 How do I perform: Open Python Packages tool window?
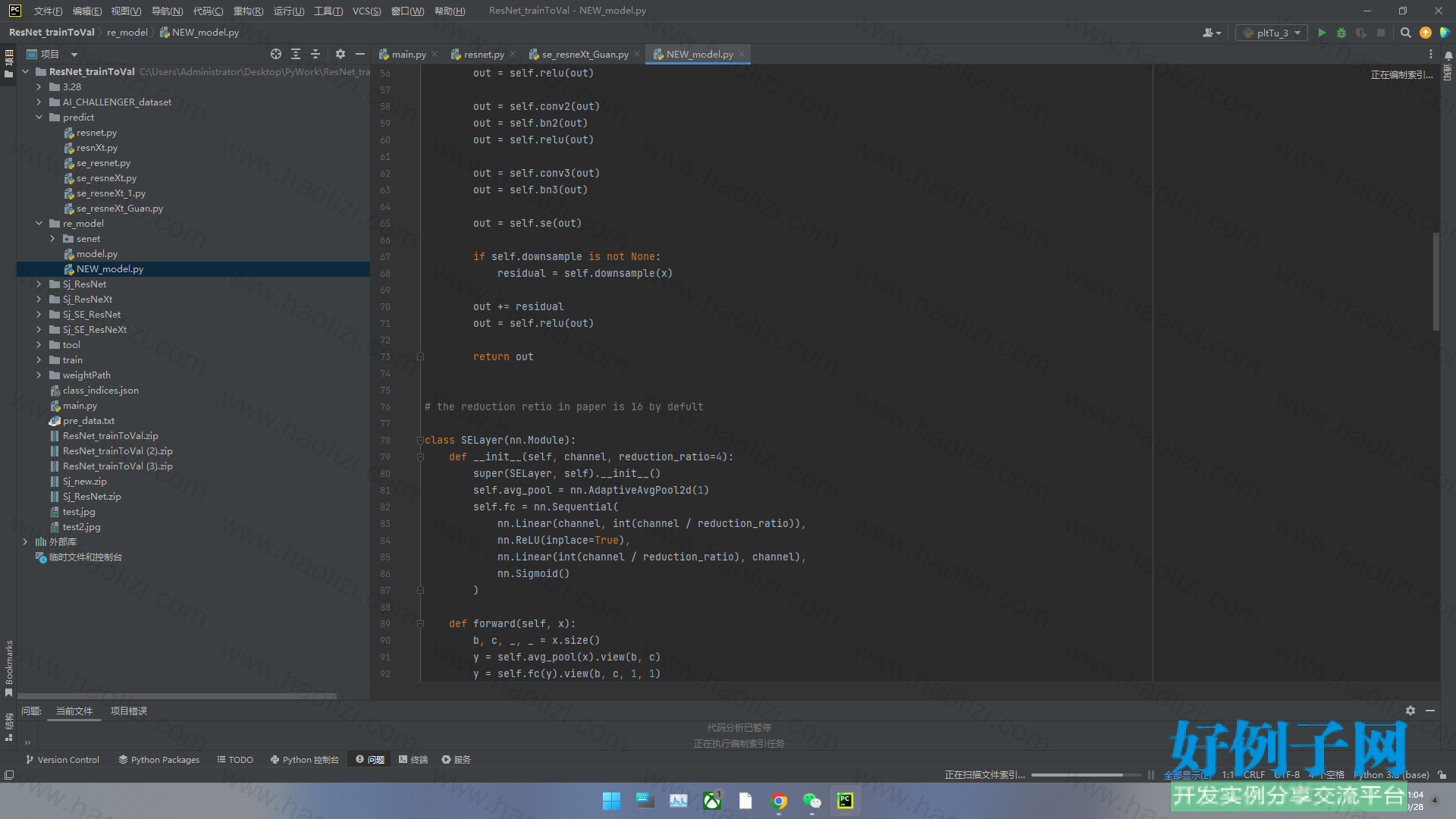[x=158, y=760]
